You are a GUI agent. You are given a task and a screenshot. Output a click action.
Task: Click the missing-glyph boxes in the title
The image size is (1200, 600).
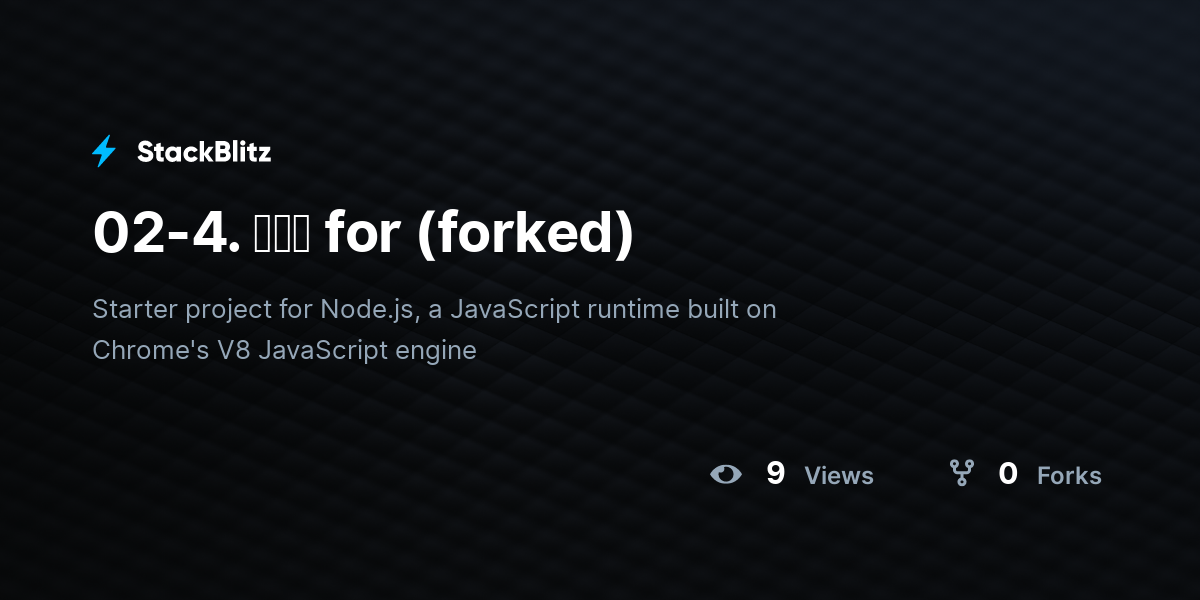pos(283,232)
